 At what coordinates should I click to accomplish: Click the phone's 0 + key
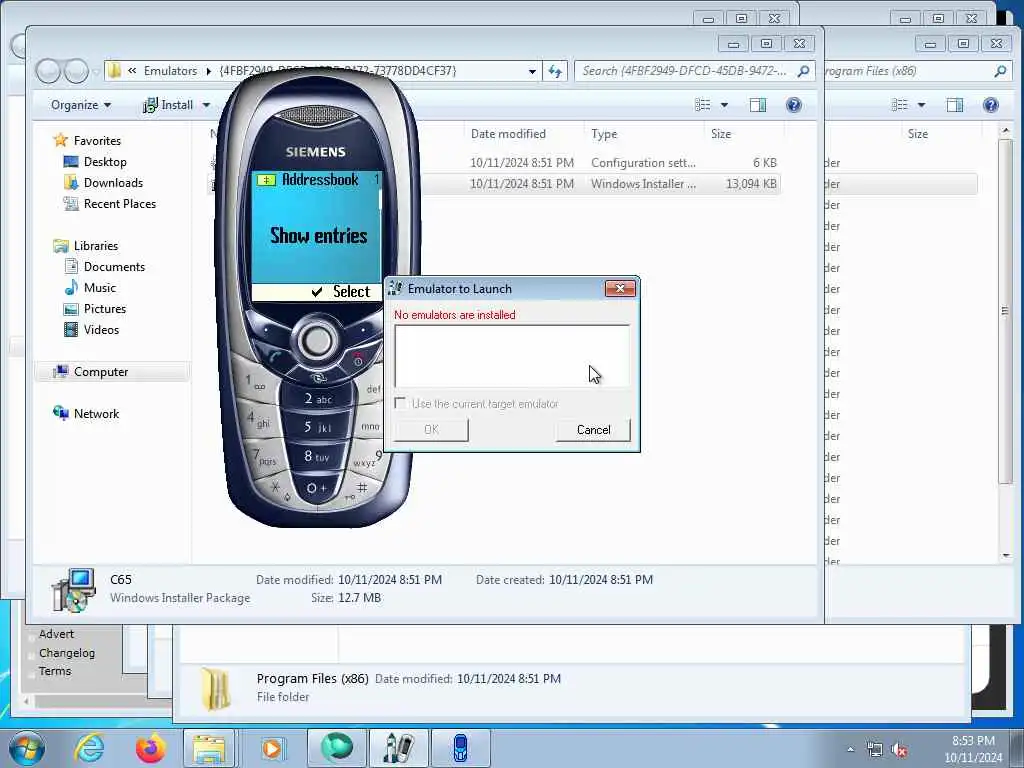tap(315, 488)
